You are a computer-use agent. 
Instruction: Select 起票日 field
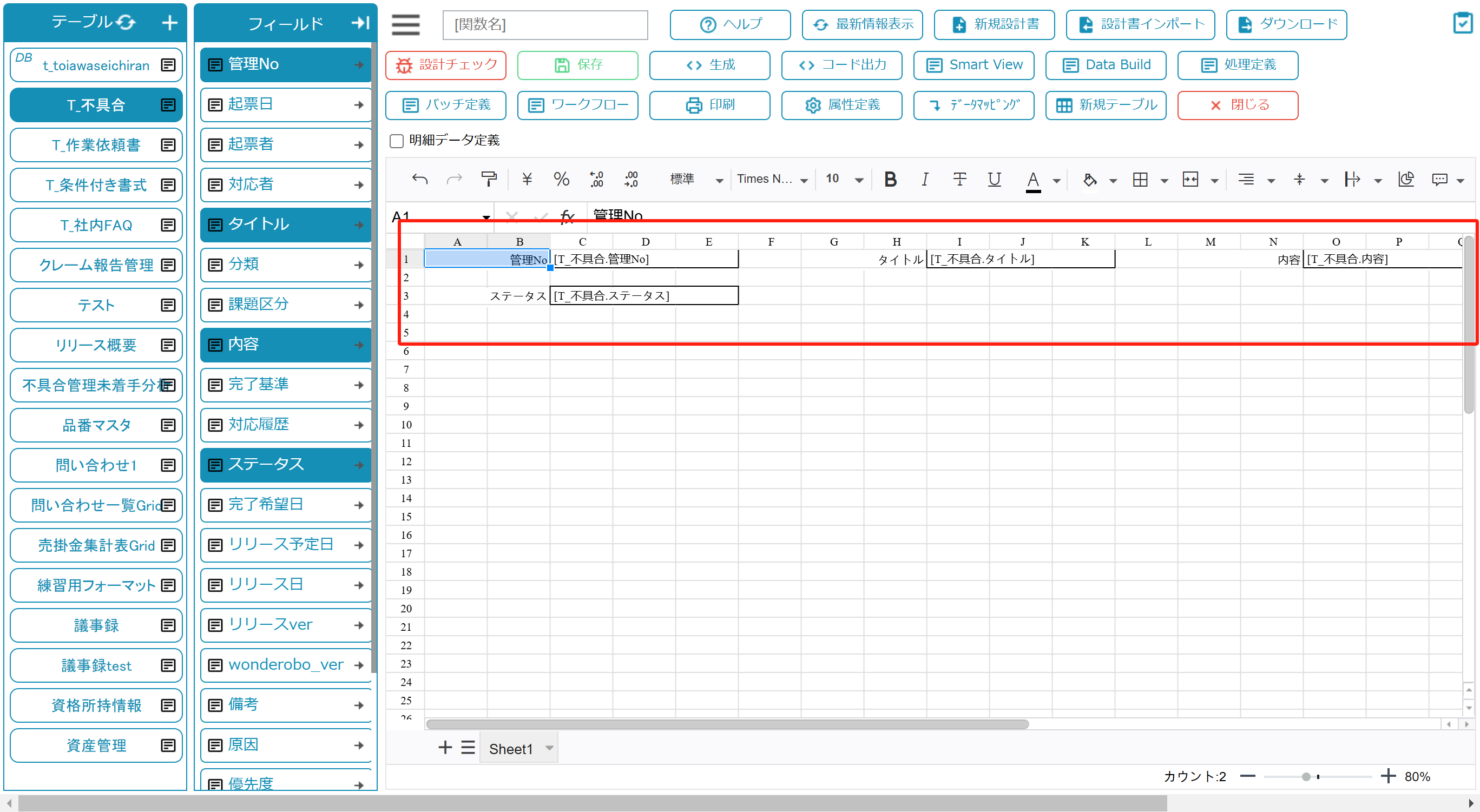[286, 104]
